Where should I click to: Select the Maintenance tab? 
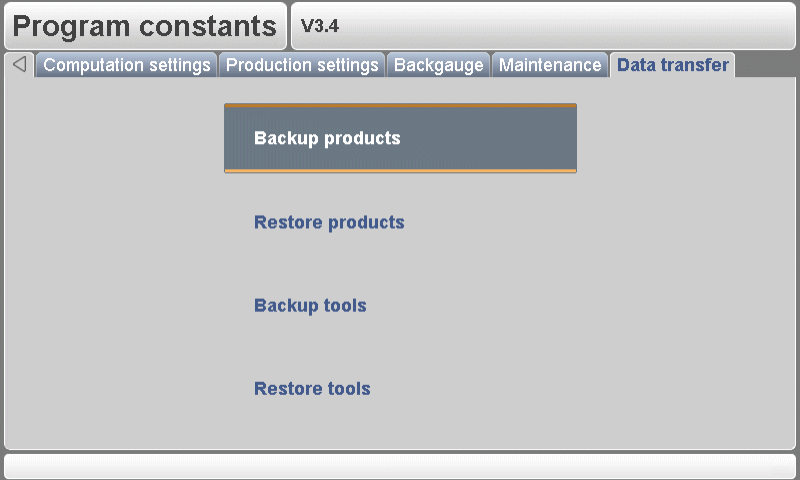pos(550,66)
